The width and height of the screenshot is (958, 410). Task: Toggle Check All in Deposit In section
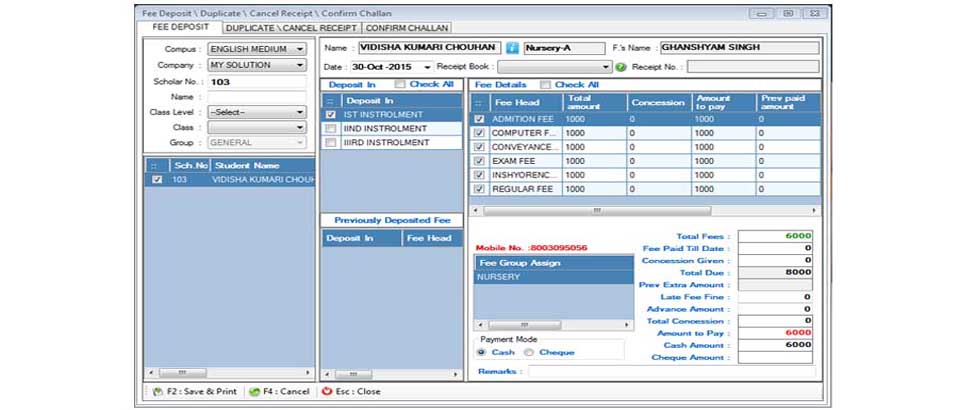coord(400,84)
